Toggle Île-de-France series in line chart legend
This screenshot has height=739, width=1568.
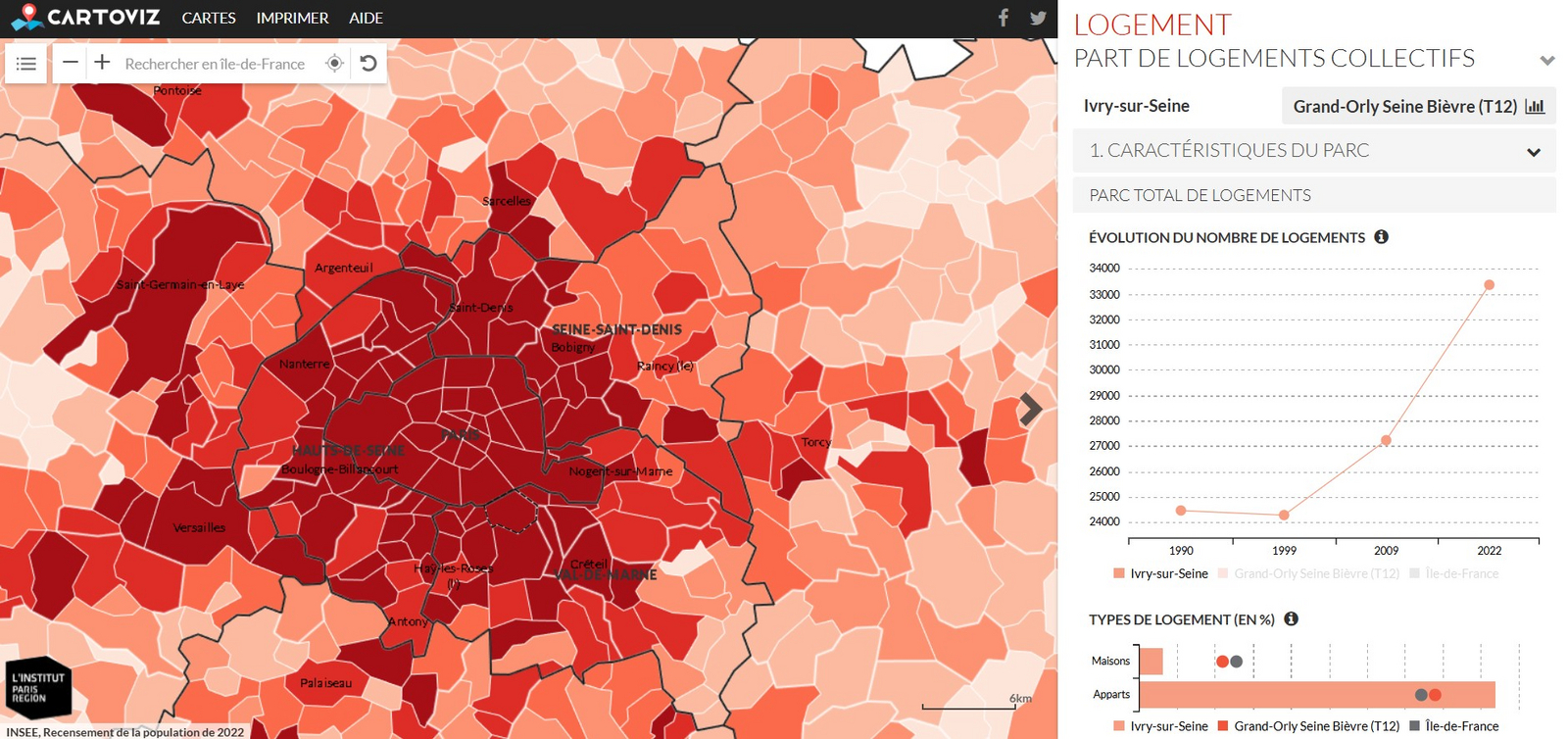(1453, 573)
